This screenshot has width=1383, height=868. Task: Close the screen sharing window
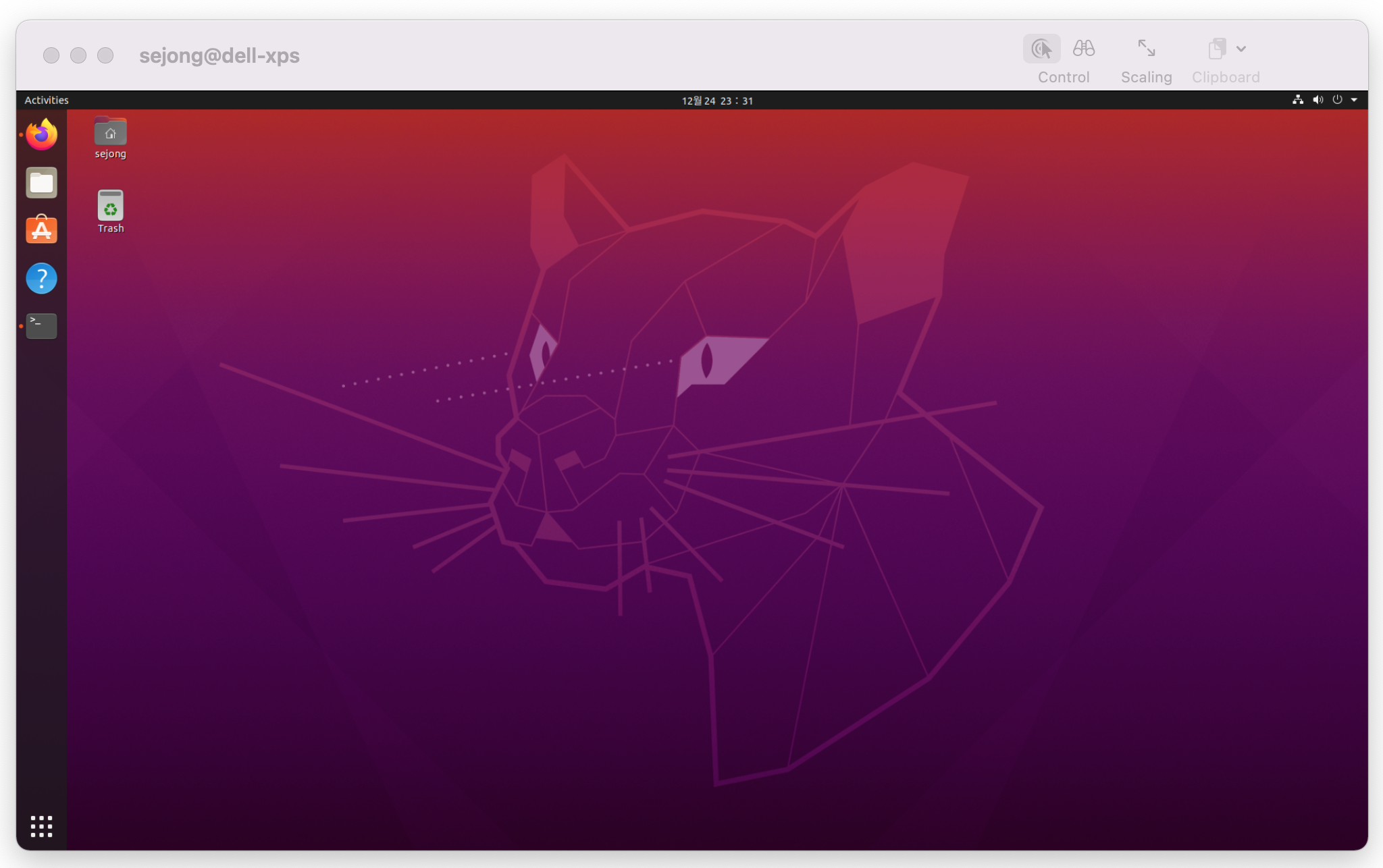coord(51,55)
